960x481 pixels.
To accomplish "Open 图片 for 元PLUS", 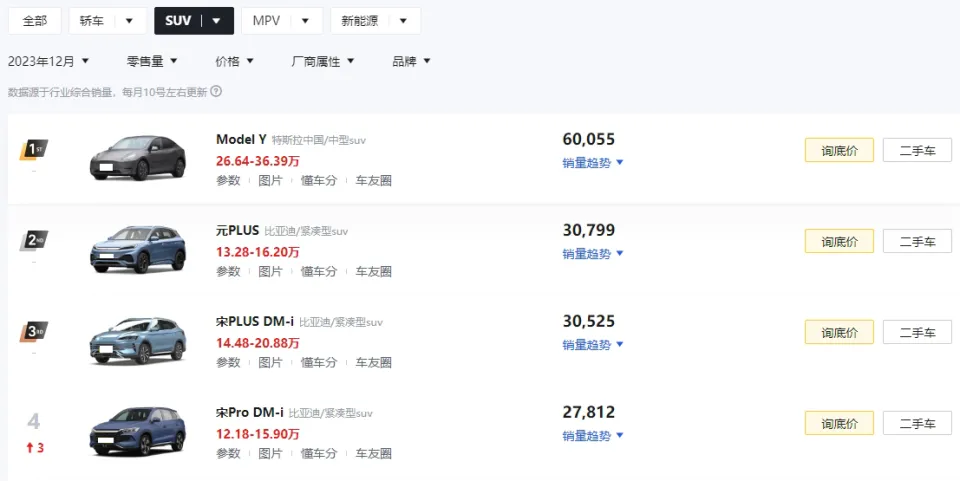I will pos(270,271).
